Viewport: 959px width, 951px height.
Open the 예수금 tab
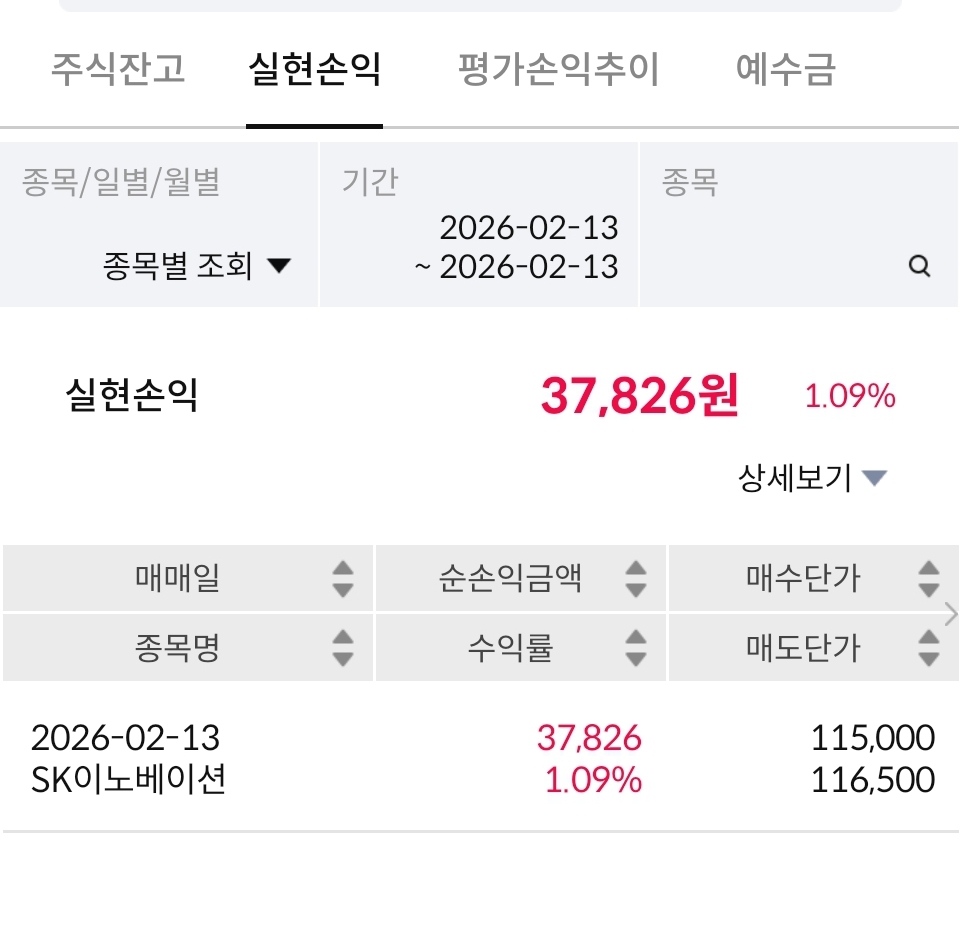coord(785,70)
